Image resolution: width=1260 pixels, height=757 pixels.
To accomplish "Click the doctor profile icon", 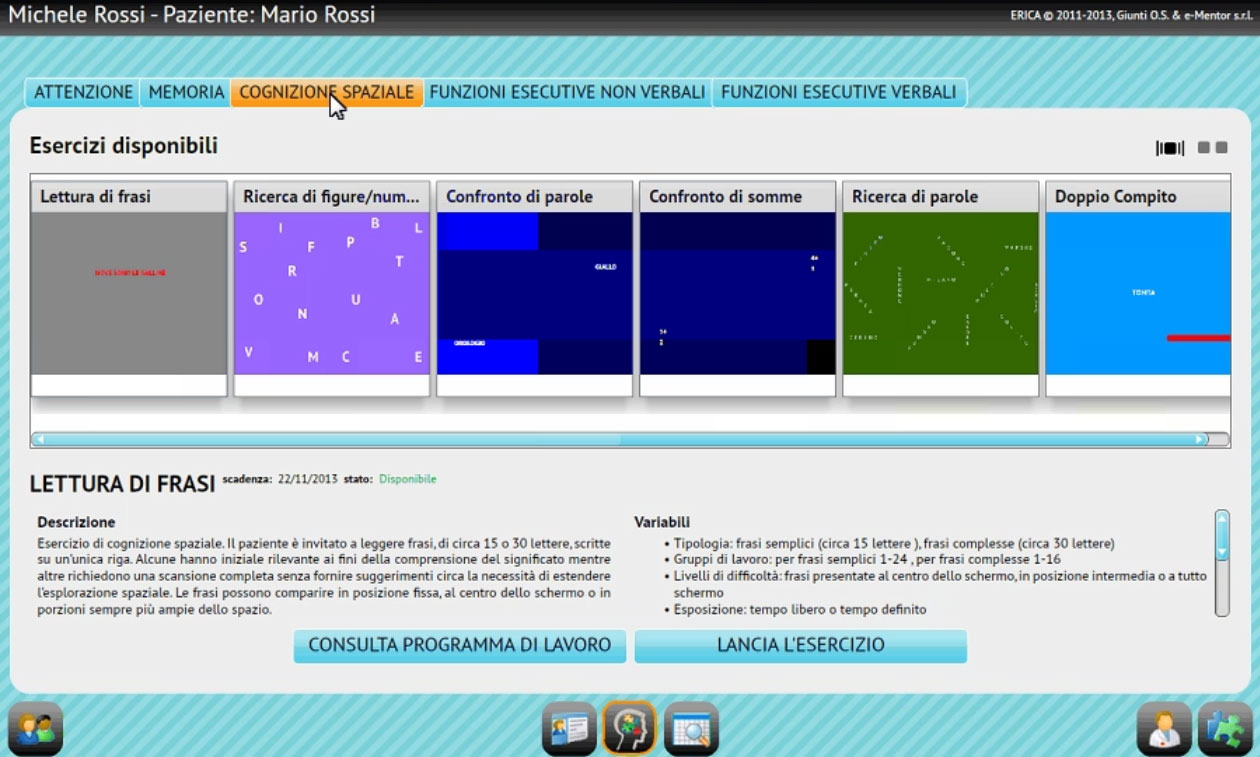I will coord(1164,728).
